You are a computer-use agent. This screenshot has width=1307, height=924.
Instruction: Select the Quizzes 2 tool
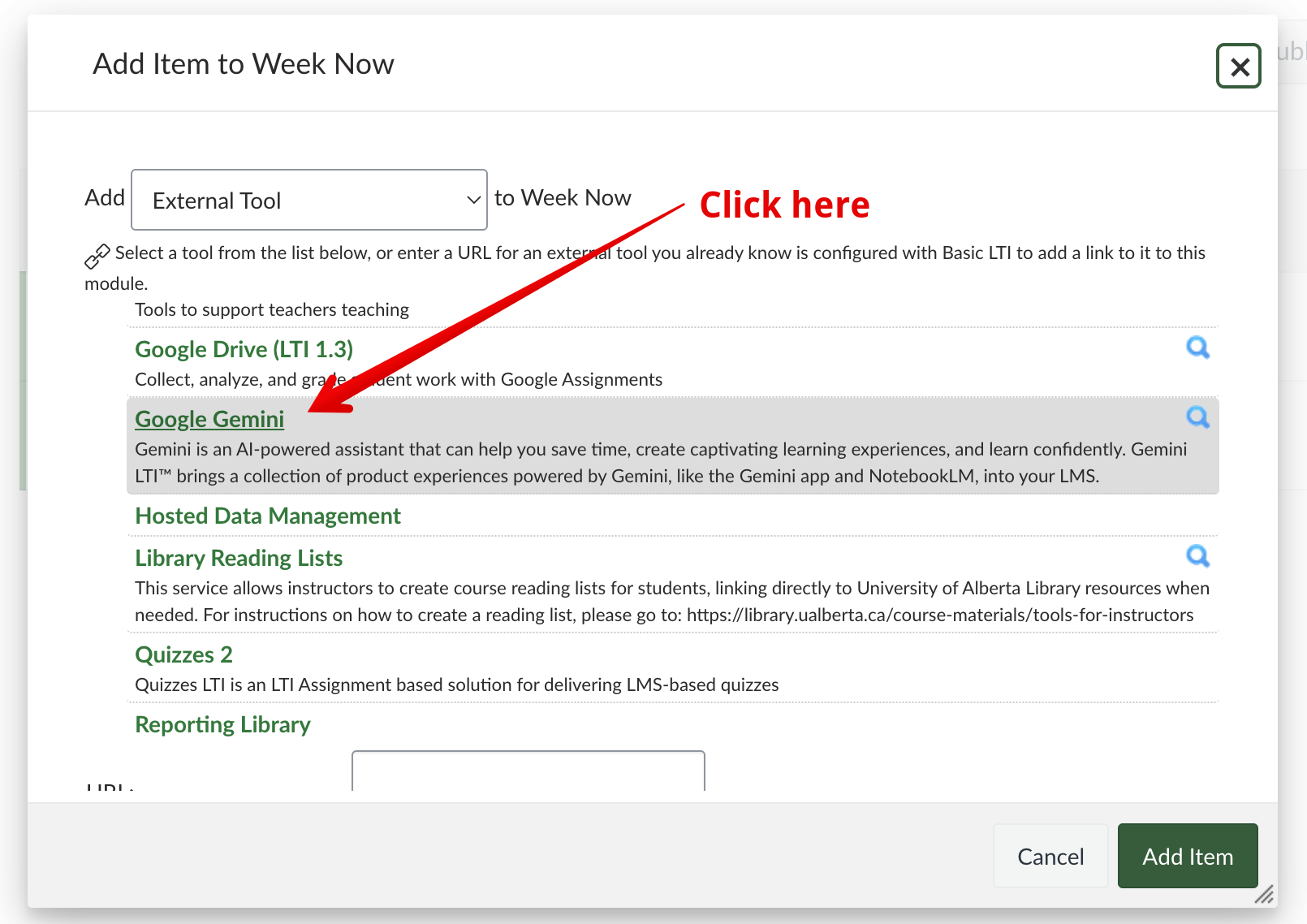coord(183,655)
